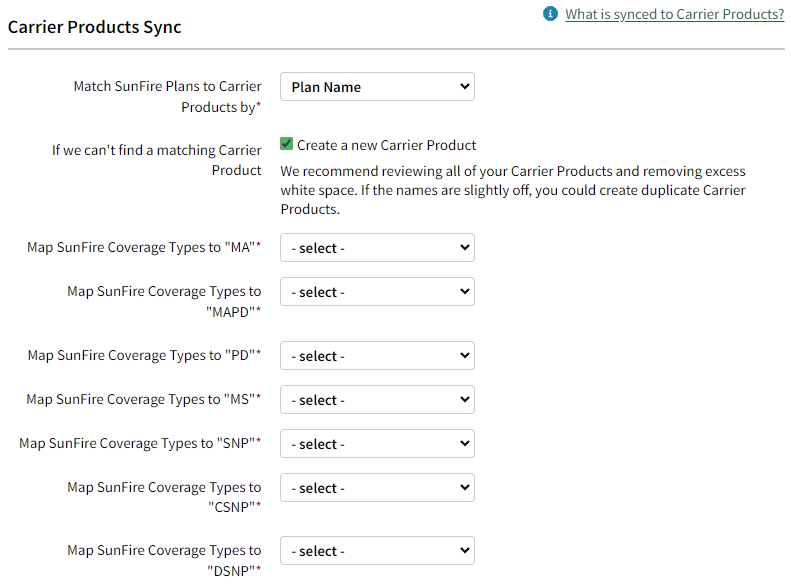Image resolution: width=791 pixels, height=588 pixels.
Task: Click the 'Create a new Carrier Product' label text
Action: [x=386, y=145]
